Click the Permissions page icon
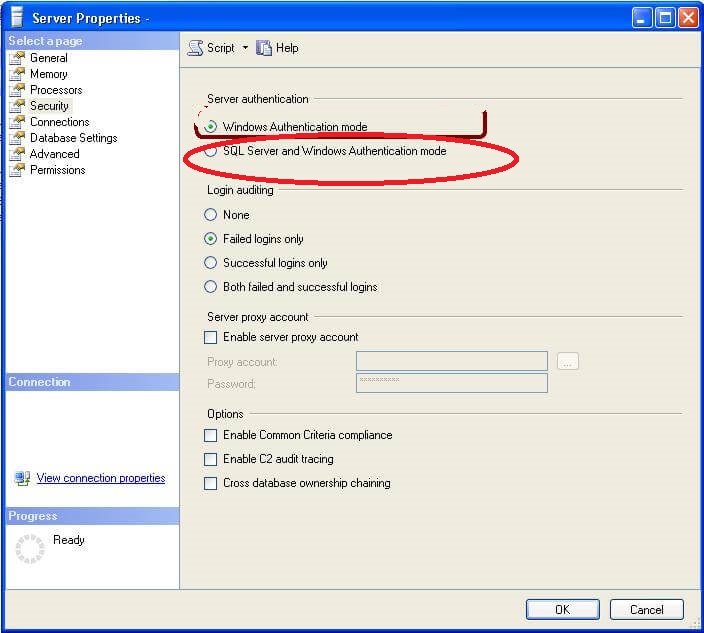This screenshot has width=704, height=633. click(18, 170)
